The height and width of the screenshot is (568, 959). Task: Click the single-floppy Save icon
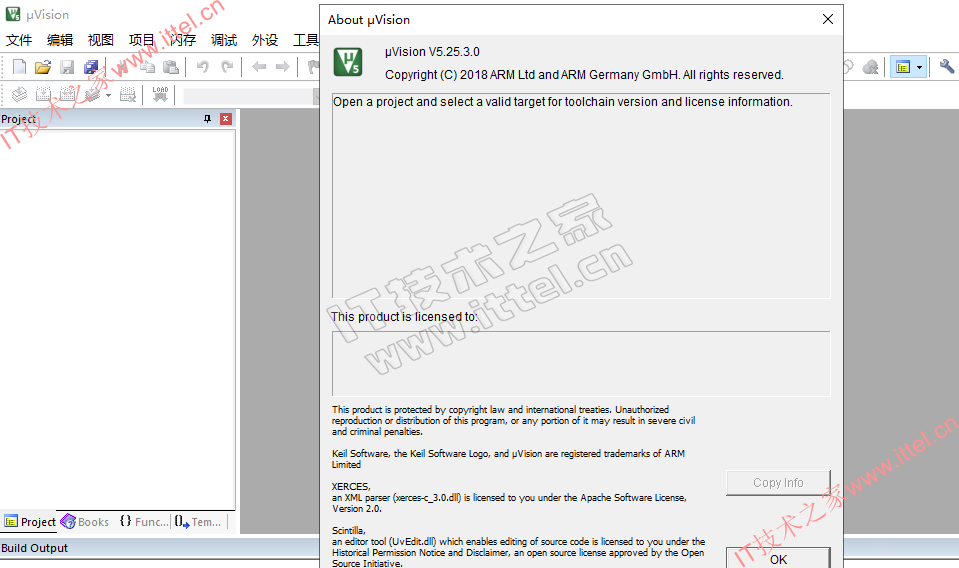pyautogui.click(x=67, y=67)
